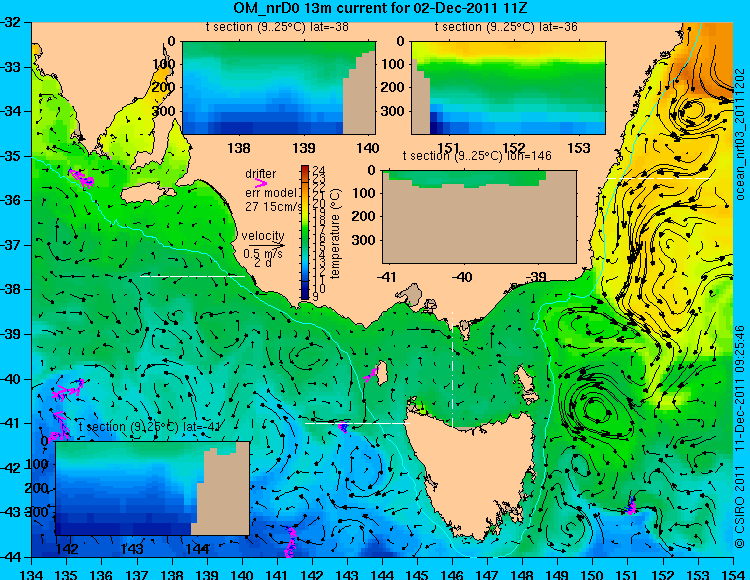Click the 't section' lat=-41 heading
This screenshot has height=580, width=750.
[150, 427]
